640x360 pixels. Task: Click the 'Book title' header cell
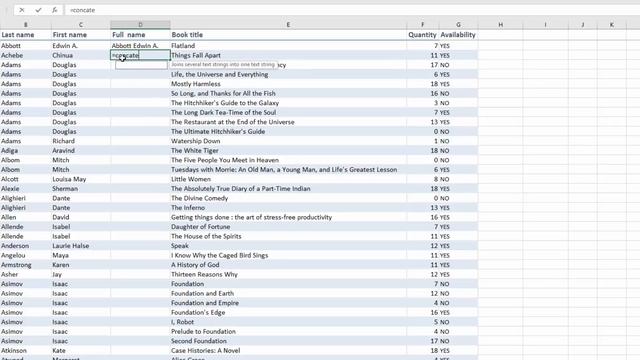(288, 35)
